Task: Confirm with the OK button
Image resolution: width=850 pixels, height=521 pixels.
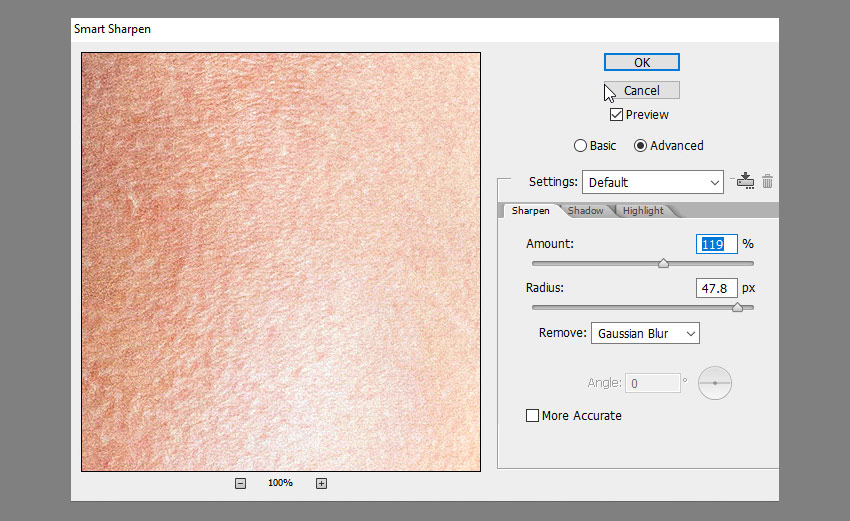Action: click(x=642, y=62)
